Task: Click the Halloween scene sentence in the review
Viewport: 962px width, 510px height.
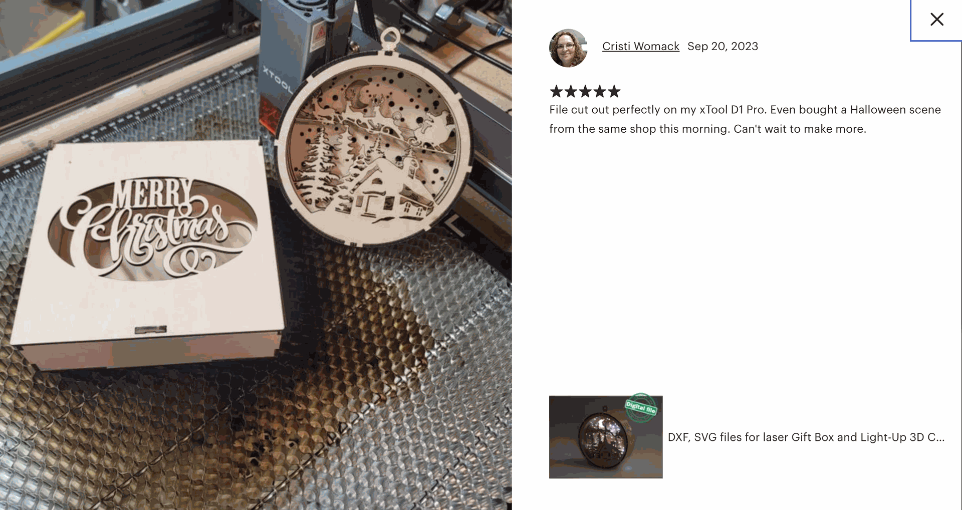Action: tap(745, 119)
